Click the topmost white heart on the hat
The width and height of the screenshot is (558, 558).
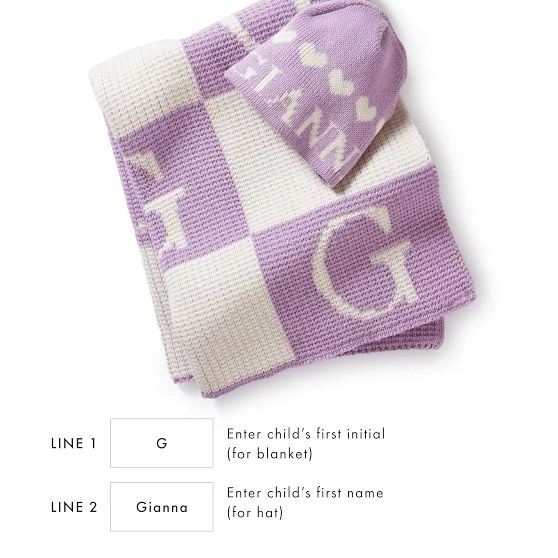click(285, 37)
